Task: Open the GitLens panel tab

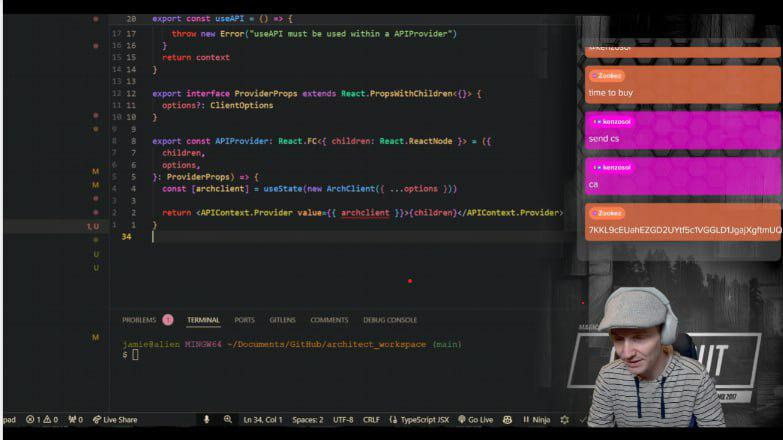Action: coord(283,320)
